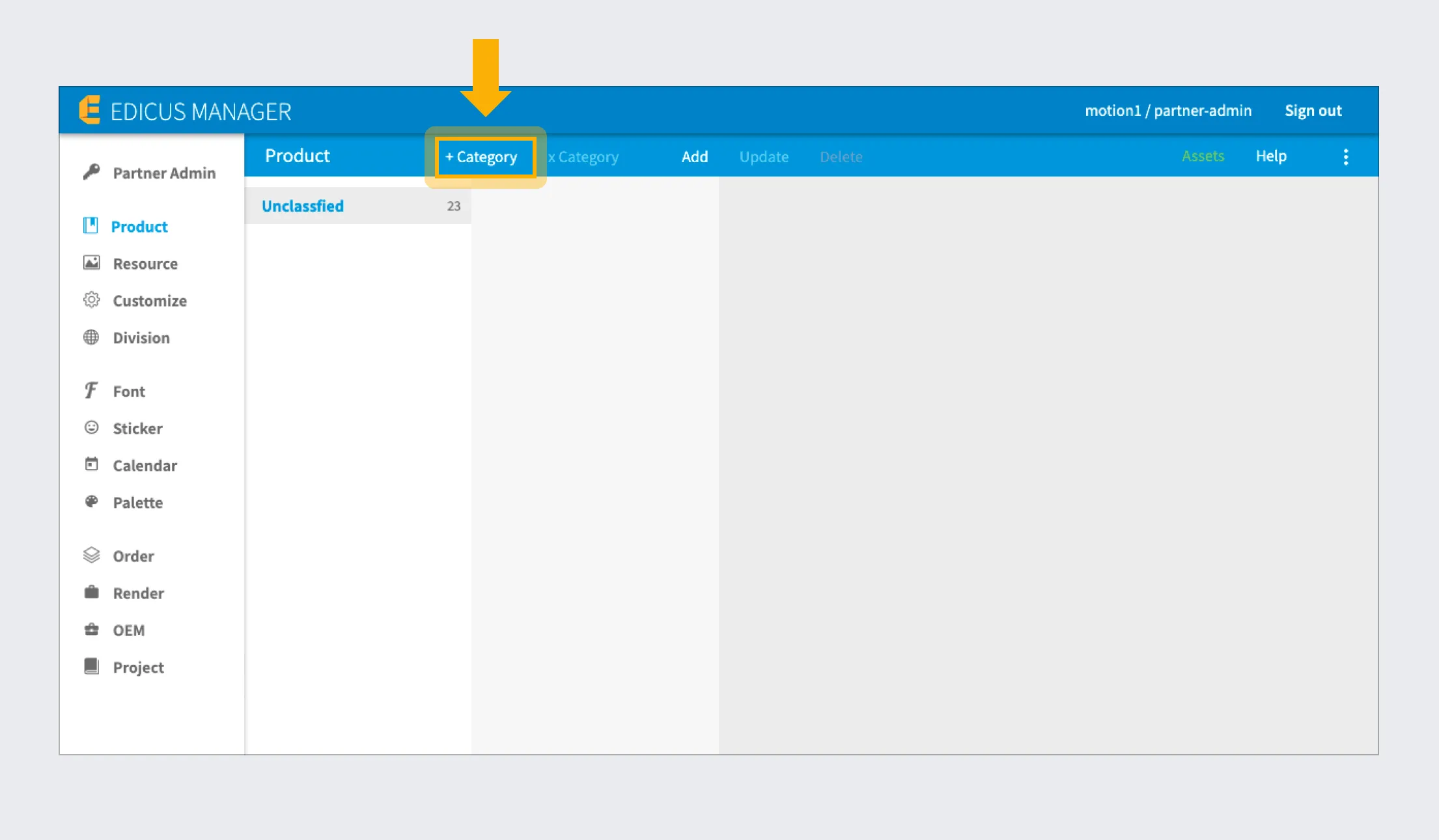Go to Calendar page
This screenshot has width=1439, height=840.
tap(145, 466)
